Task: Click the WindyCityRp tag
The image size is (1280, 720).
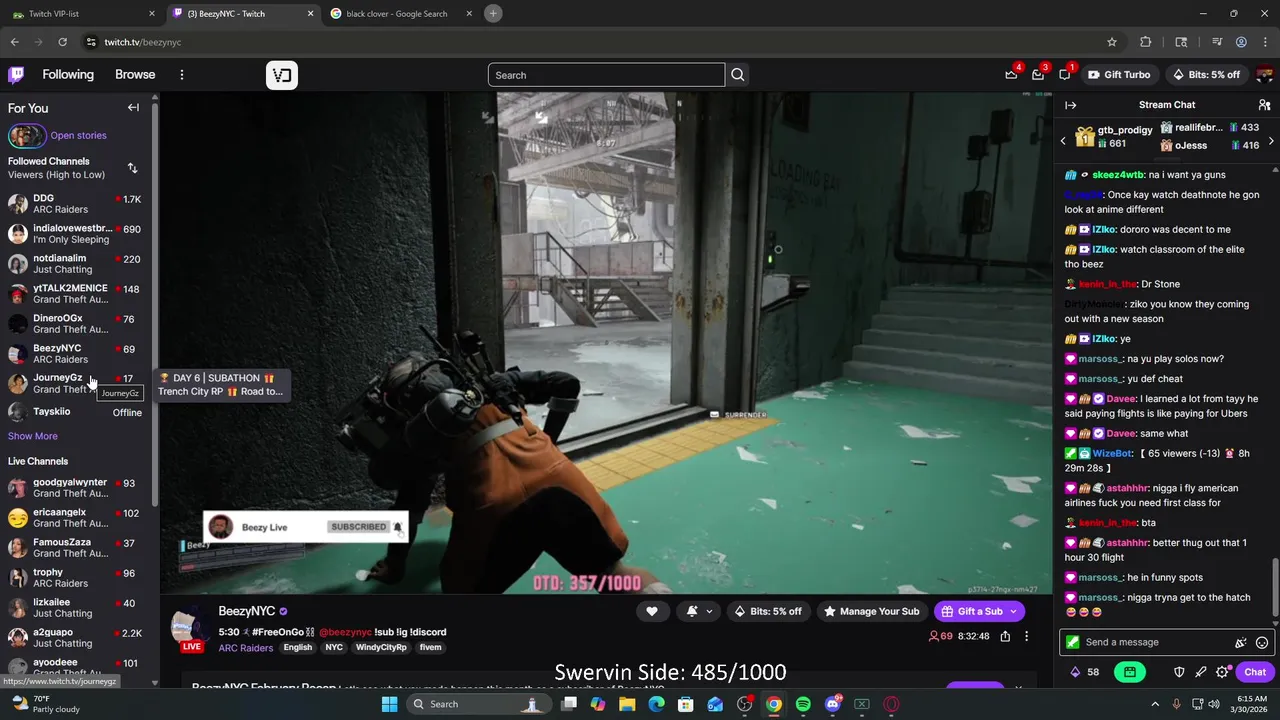Action: [x=381, y=647]
